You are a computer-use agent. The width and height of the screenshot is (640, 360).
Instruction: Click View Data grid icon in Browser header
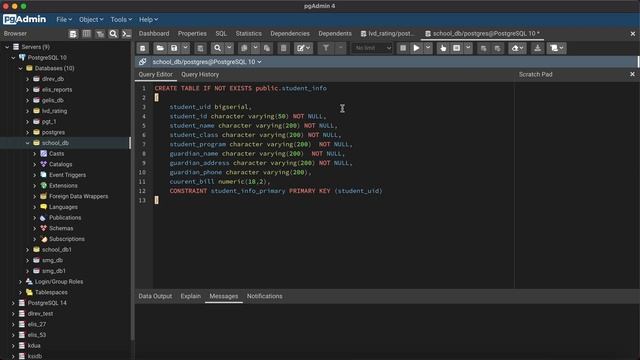pos(87,34)
